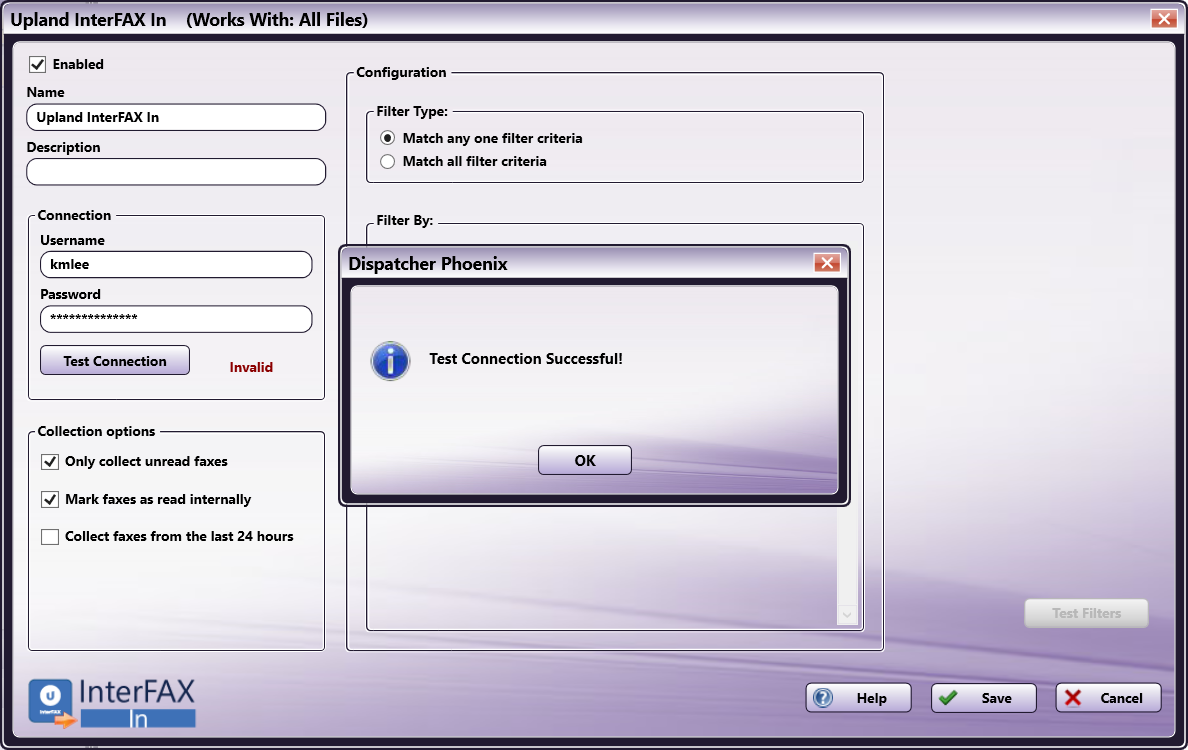Save the InterFAX In configuration
The width and height of the screenshot is (1188, 750).
pyautogui.click(x=983, y=698)
